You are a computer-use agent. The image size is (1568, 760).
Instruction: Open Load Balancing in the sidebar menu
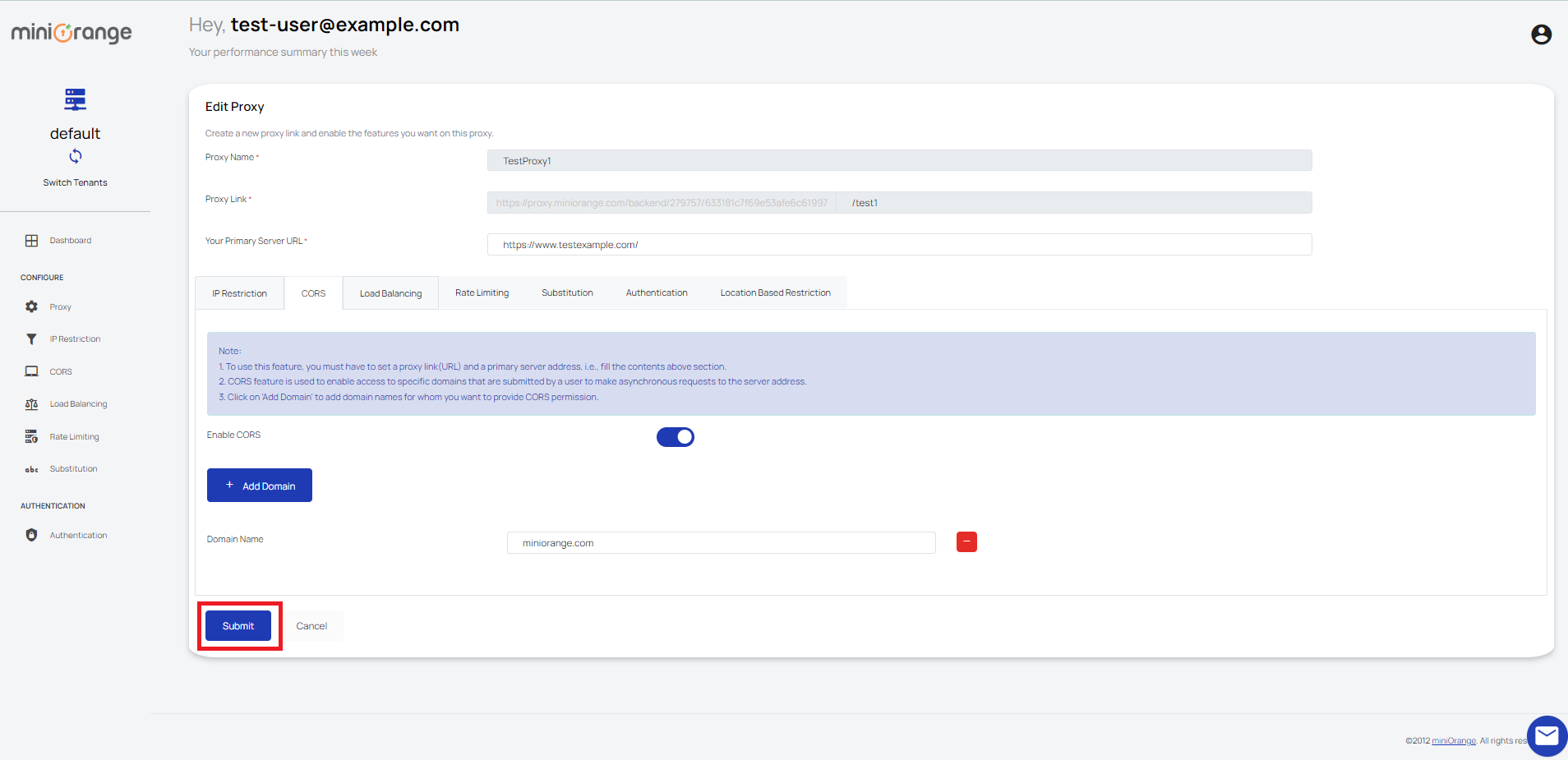click(x=78, y=404)
